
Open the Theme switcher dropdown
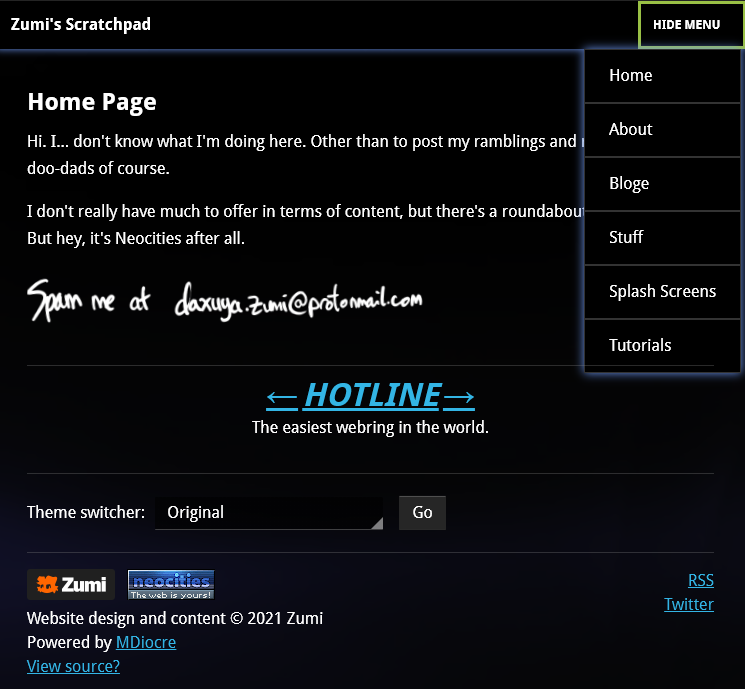click(x=269, y=513)
